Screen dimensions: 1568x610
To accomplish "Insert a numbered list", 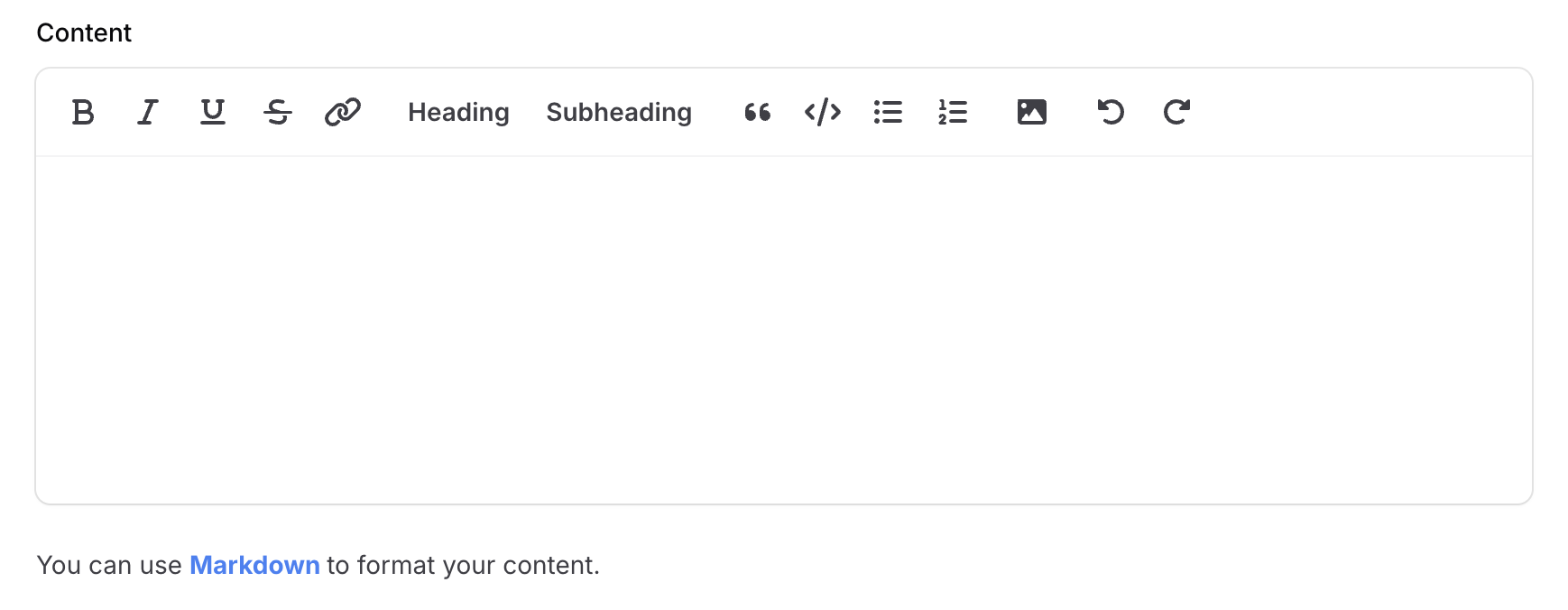I will pyautogui.click(x=953, y=112).
